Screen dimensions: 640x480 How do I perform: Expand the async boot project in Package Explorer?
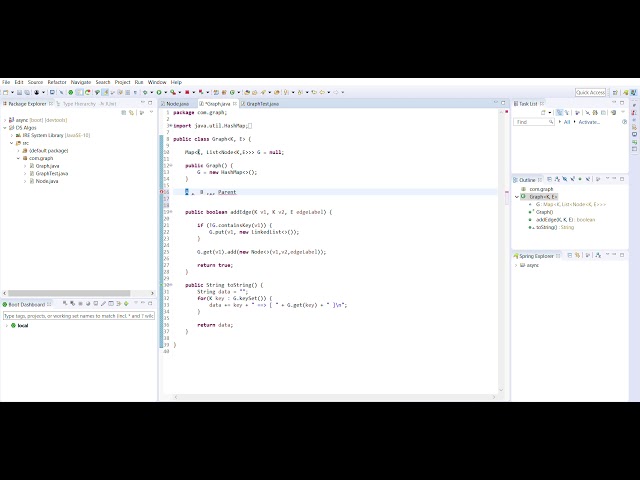coord(5,120)
